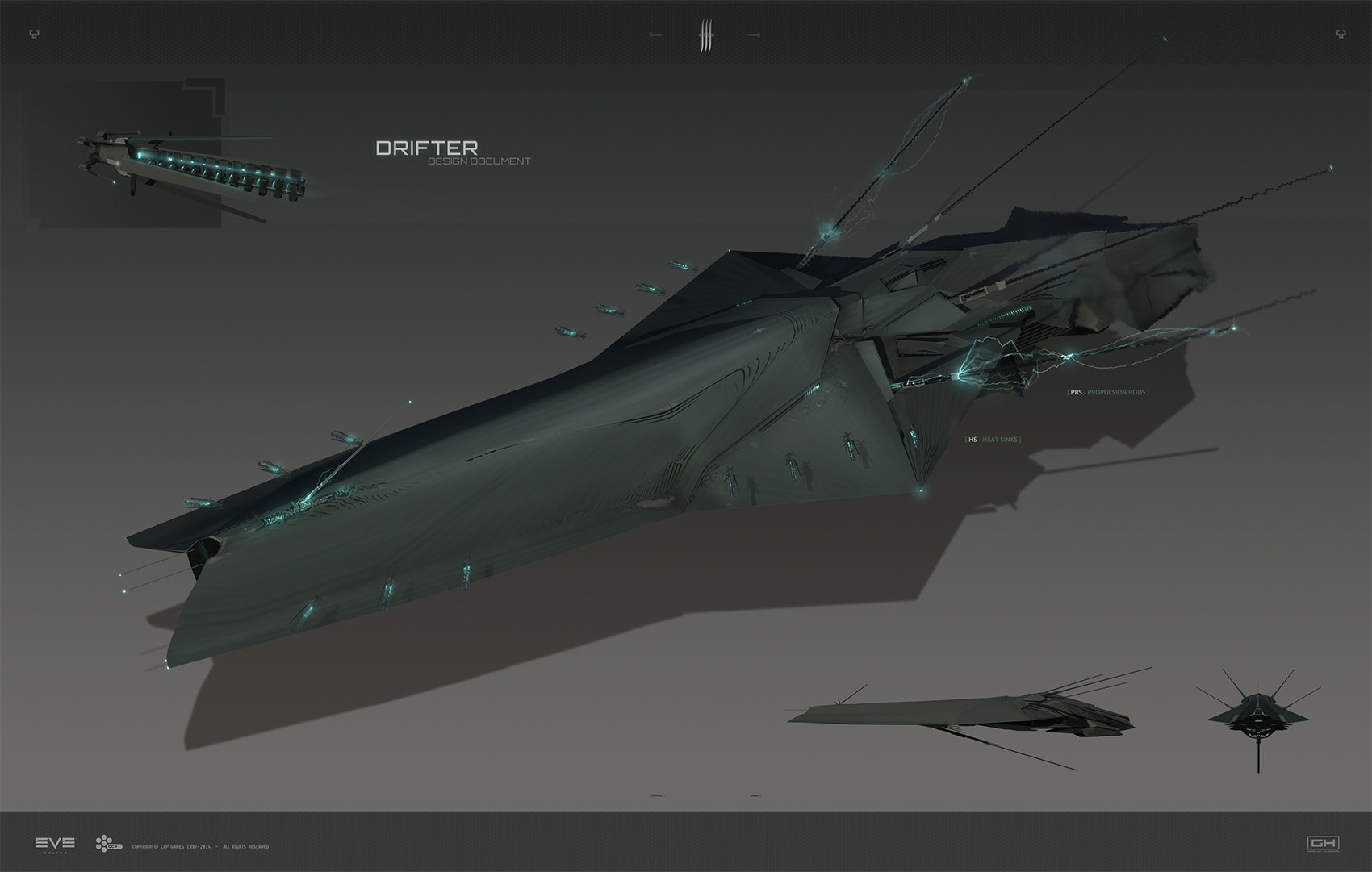Click the CCP Games logo
The width and height of the screenshot is (1372, 872).
(x=108, y=844)
